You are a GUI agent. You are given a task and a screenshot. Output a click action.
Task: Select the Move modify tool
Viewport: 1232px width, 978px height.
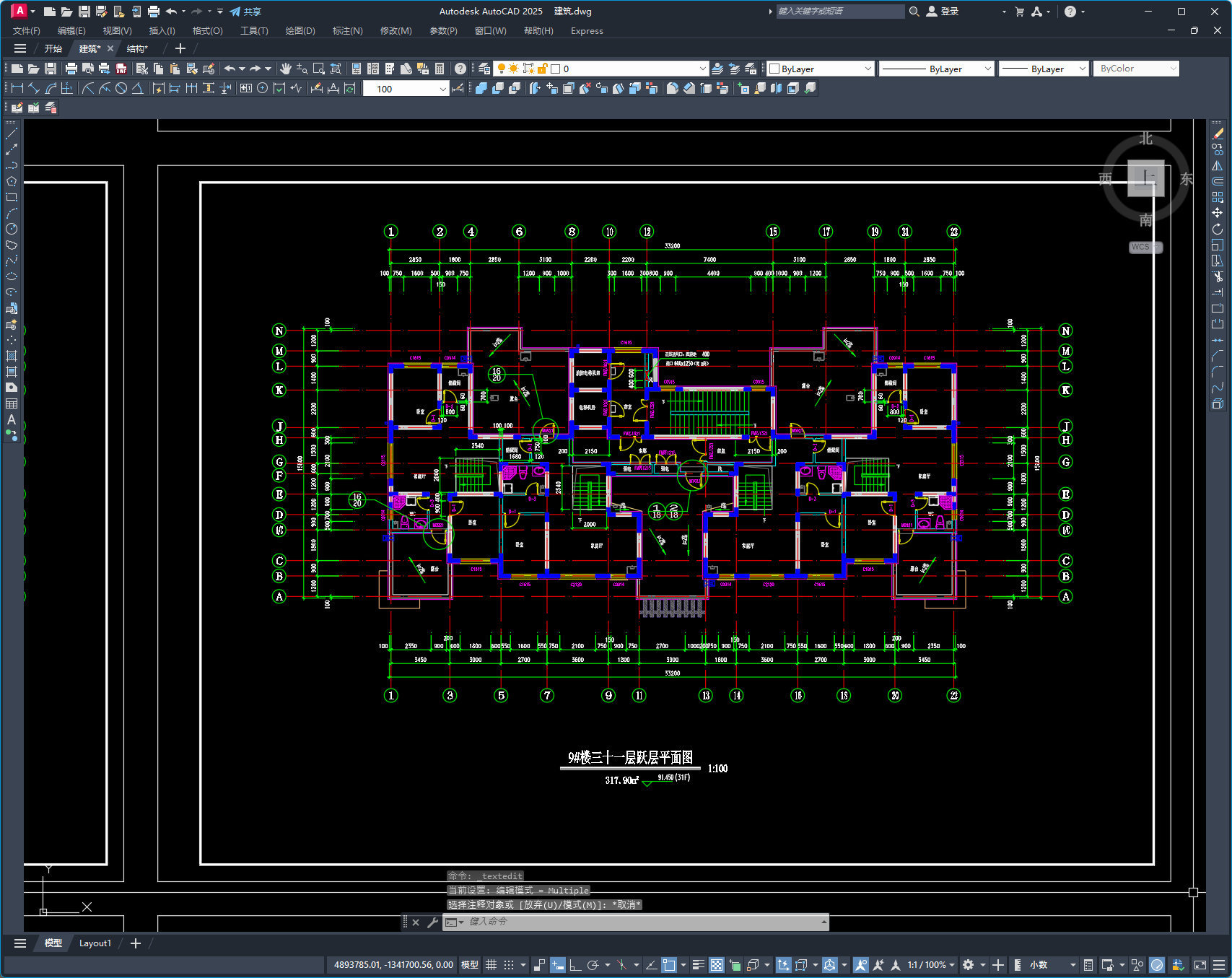pos(1218,213)
